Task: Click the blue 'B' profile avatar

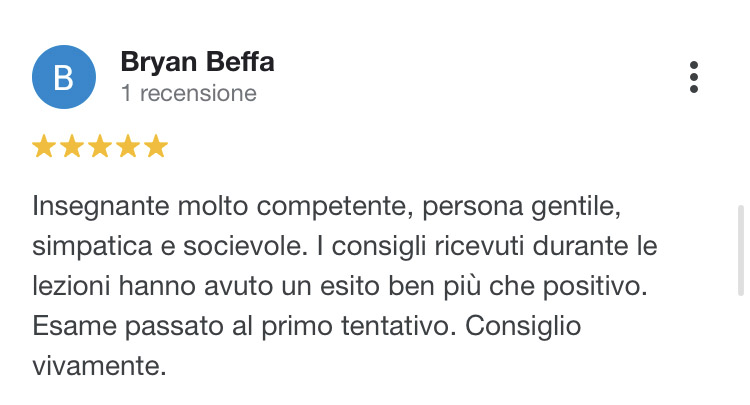Action: [64, 77]
